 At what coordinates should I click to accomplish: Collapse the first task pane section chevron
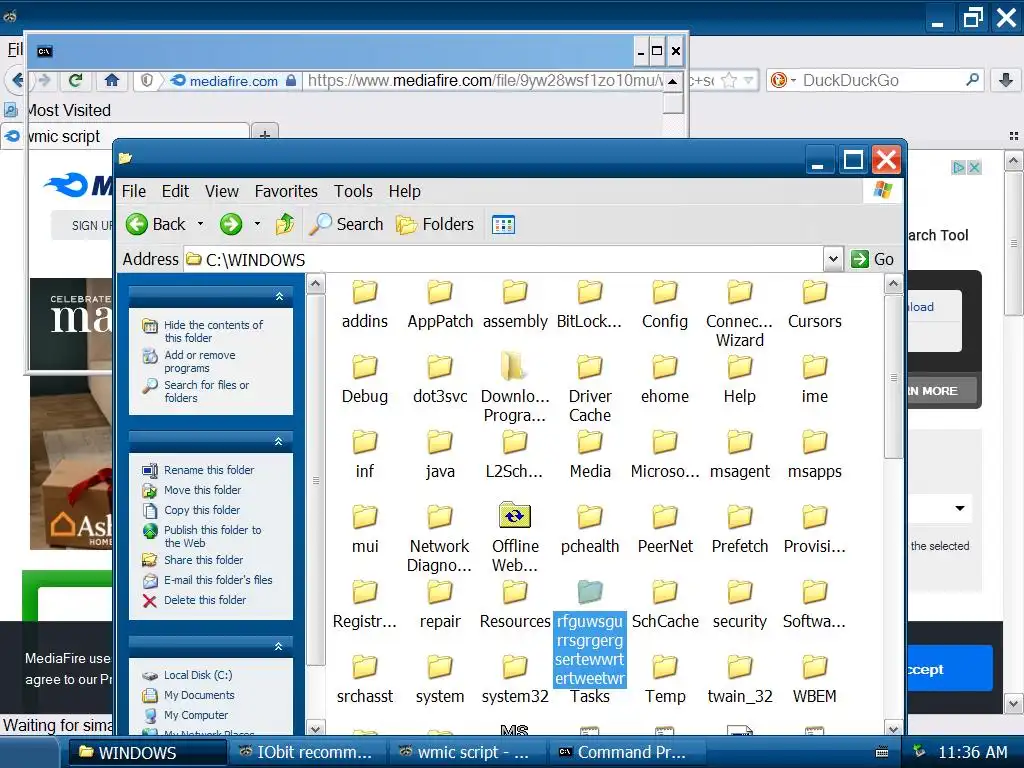pyautogui.click(x=280, y=296)
